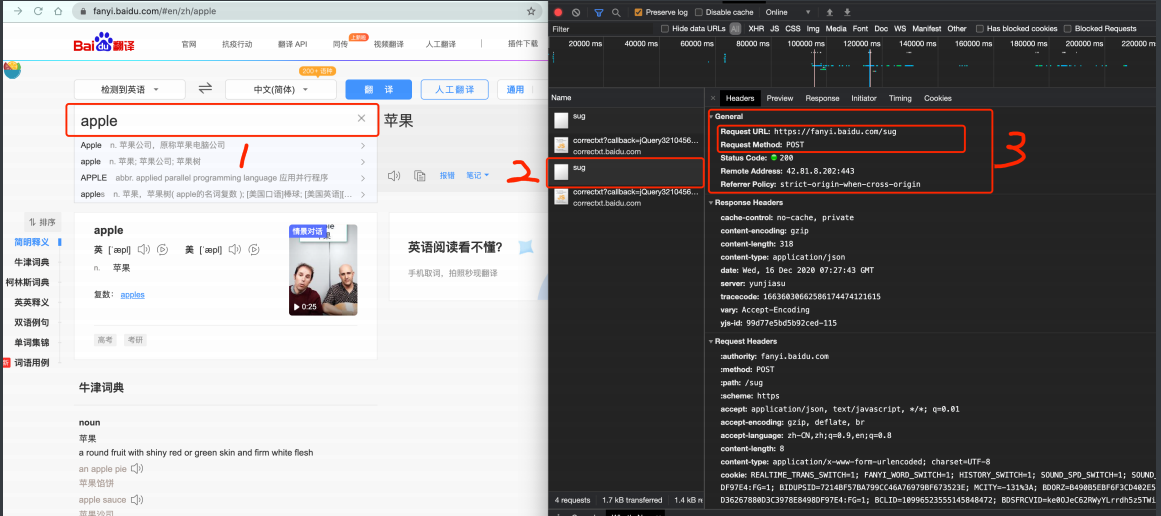
Task: Click the British pronunciation follow-read circle icon
Action: 163,249
